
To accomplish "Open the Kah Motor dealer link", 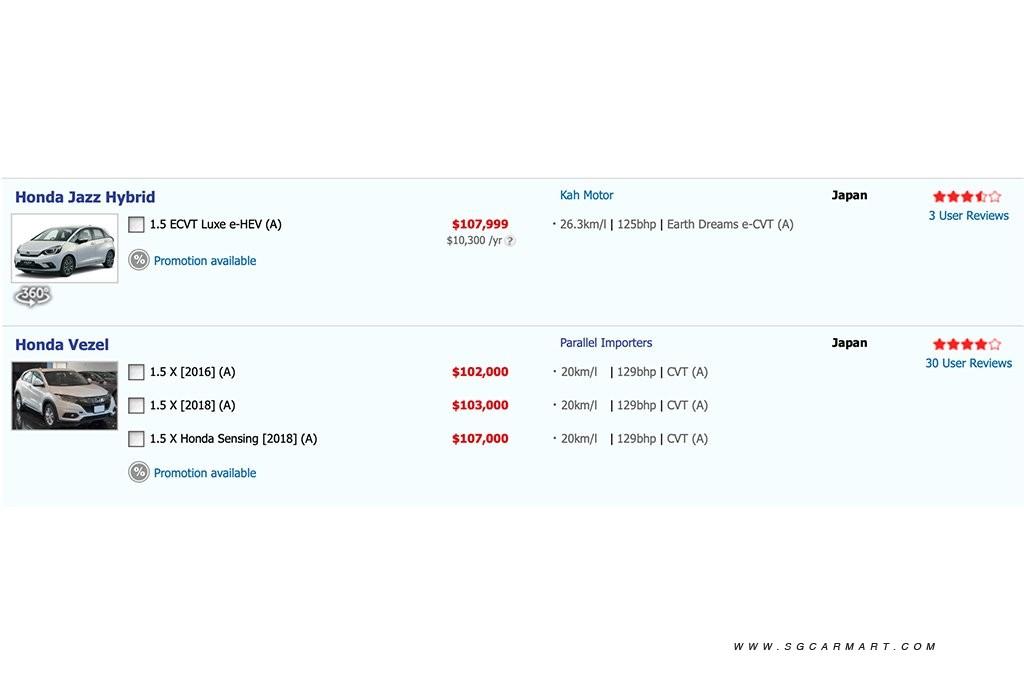I will pyautogui.click(x=586, y=195).
